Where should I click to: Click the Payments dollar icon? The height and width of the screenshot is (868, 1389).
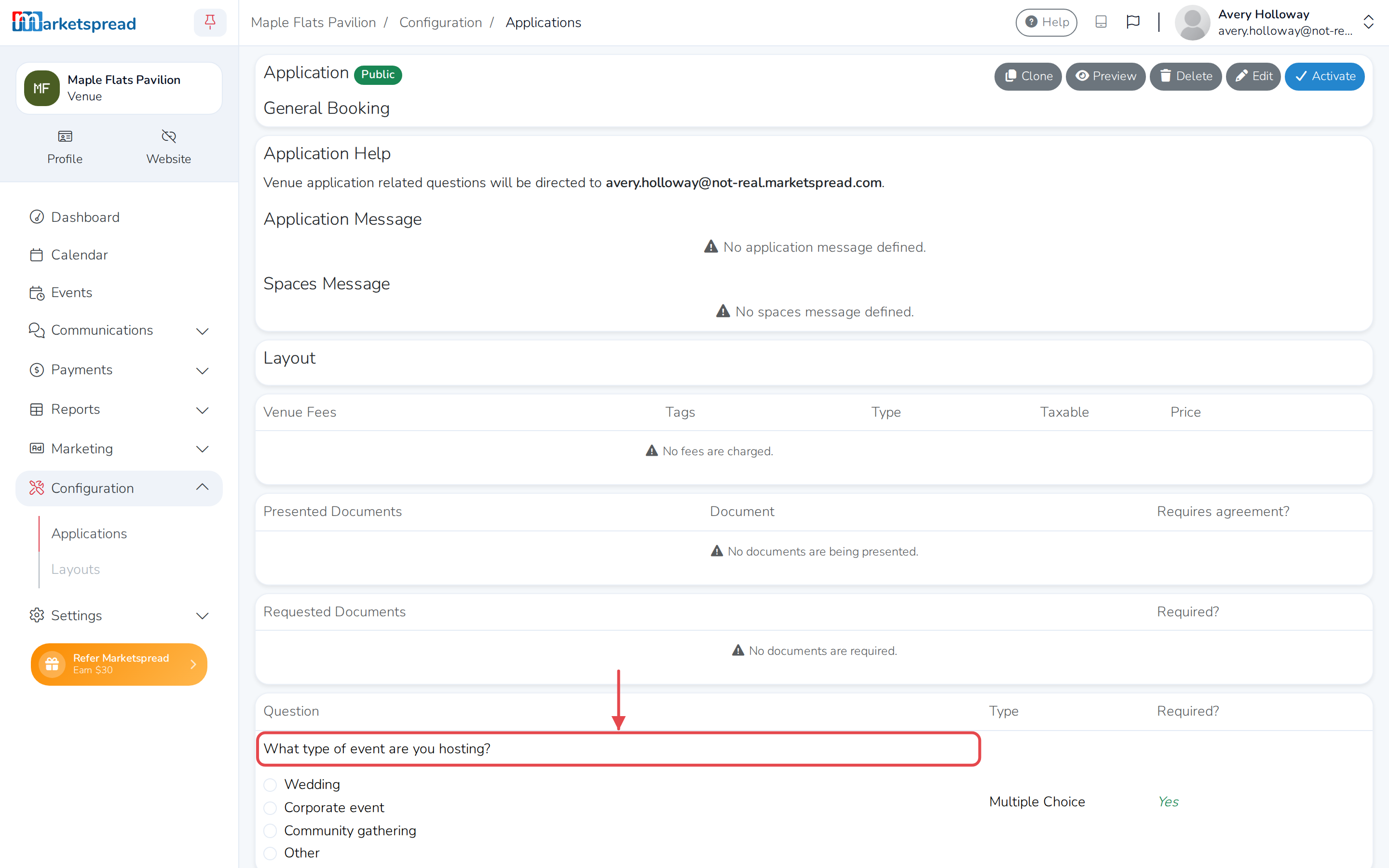[x=37, y=370]
